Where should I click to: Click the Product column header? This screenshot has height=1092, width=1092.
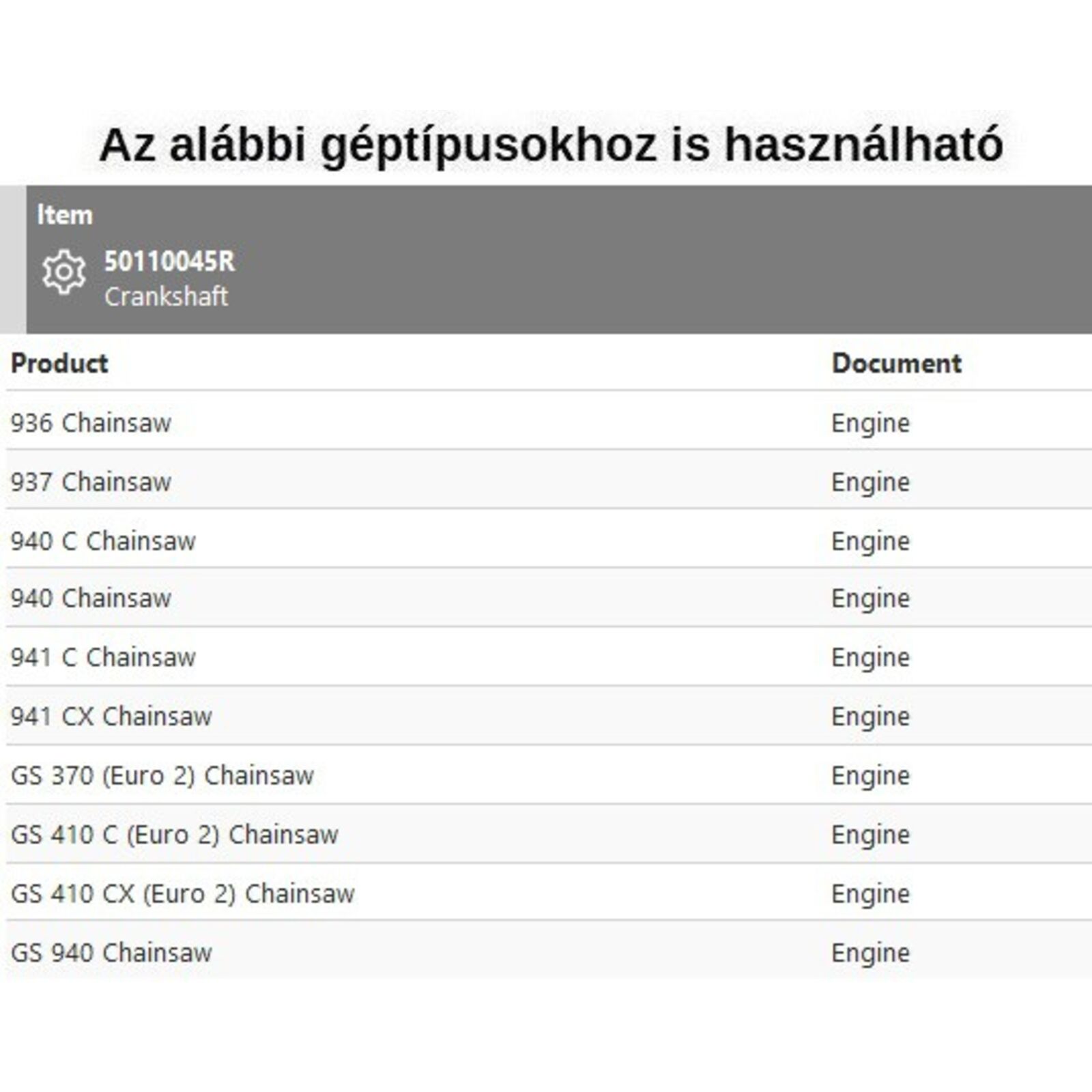coord(59,363)
